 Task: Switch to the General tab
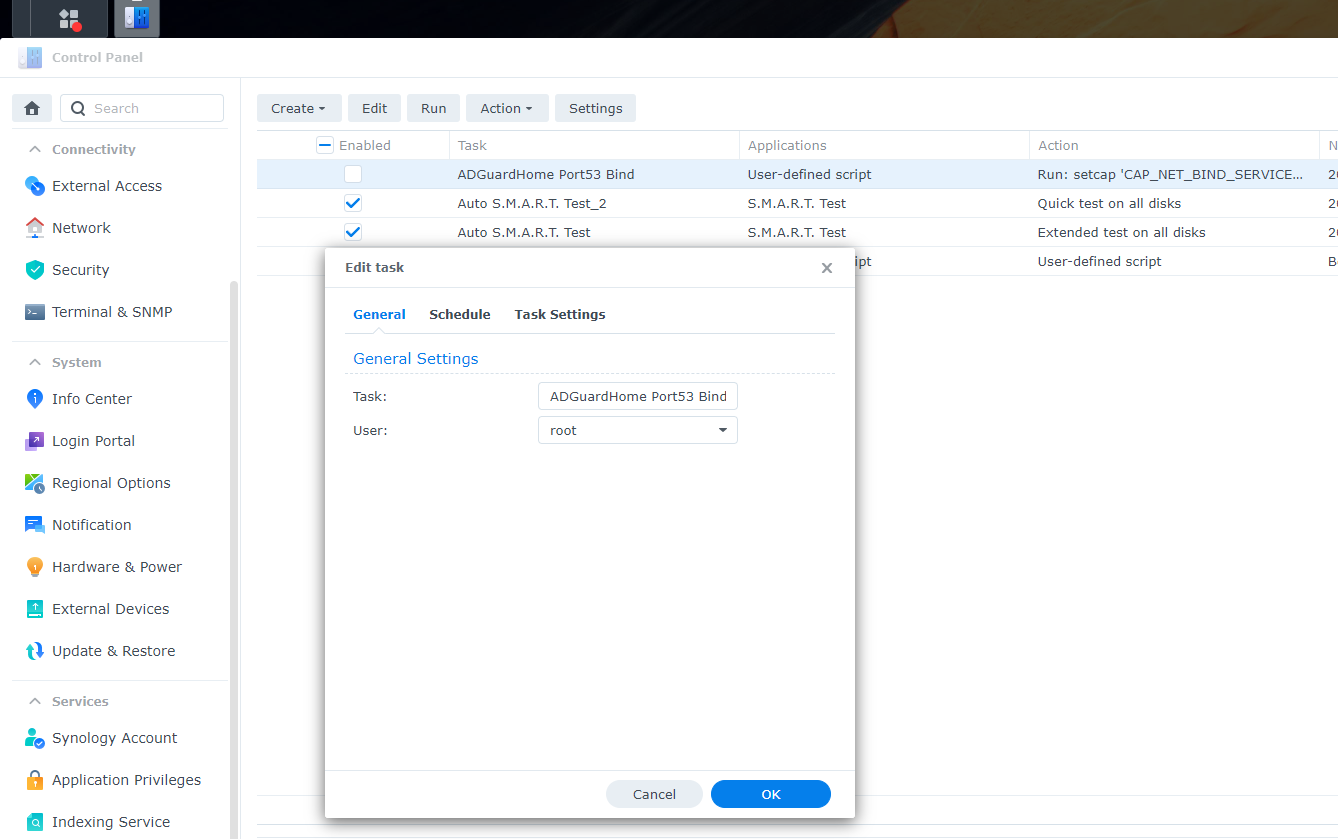coord(379,314)
